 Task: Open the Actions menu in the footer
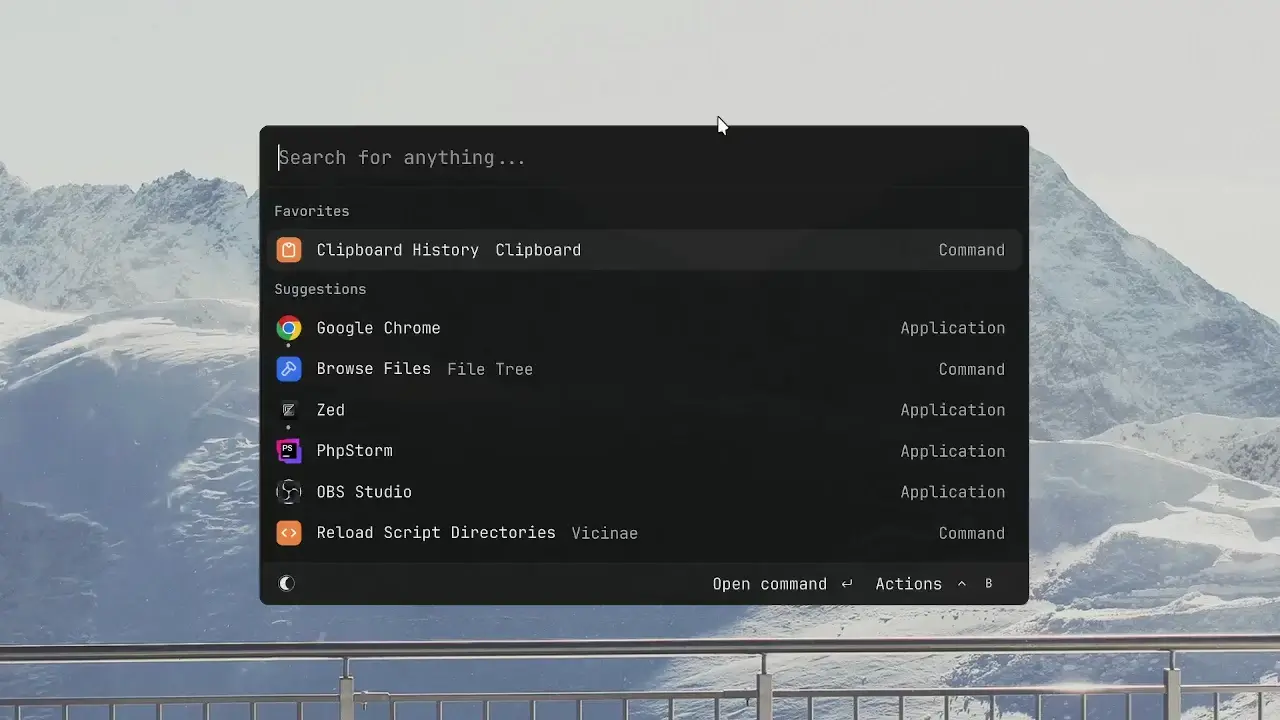click(908, 584)
